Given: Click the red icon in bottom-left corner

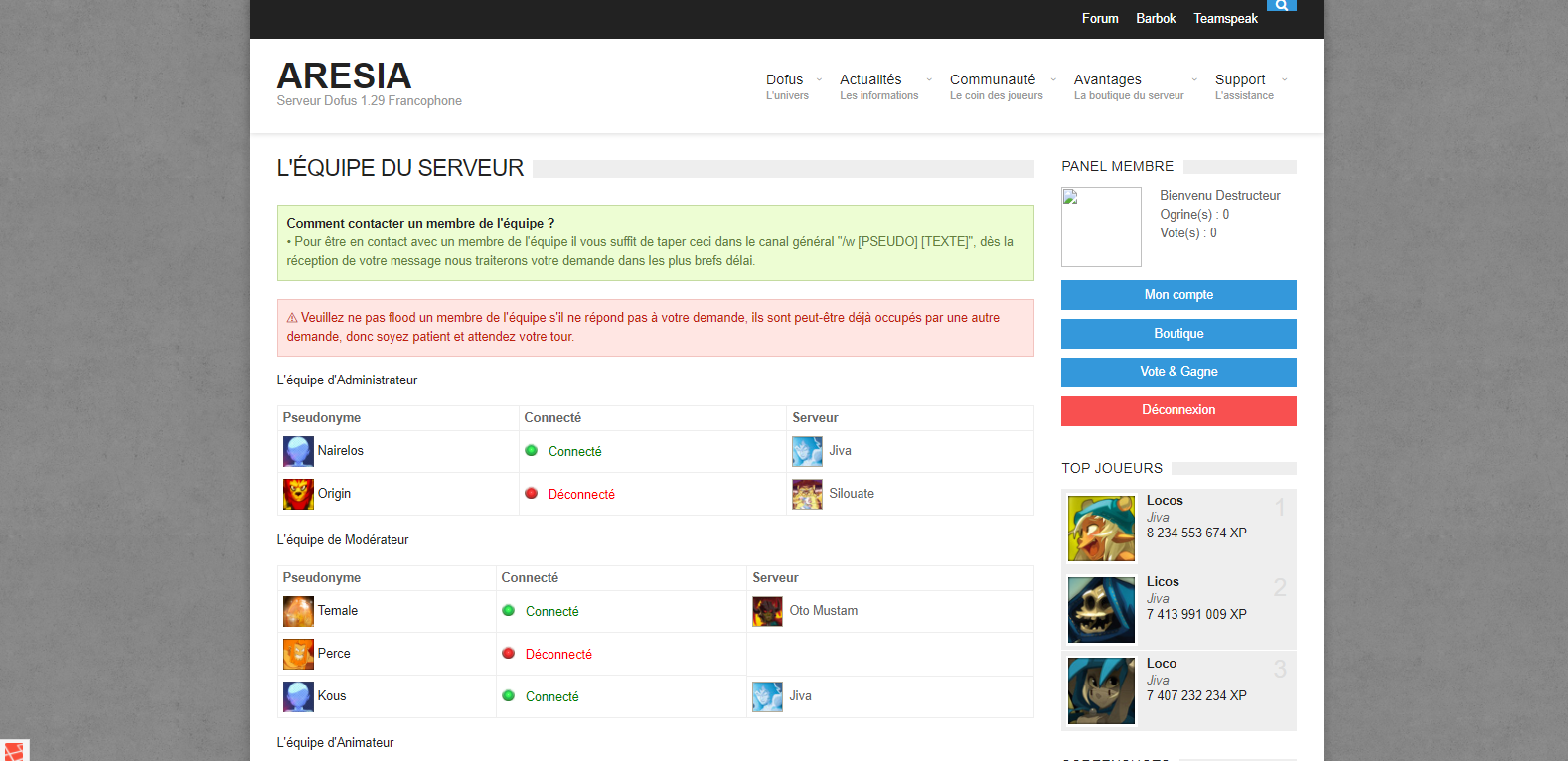Looking at the screenshot, I should (x=14, y=751).
